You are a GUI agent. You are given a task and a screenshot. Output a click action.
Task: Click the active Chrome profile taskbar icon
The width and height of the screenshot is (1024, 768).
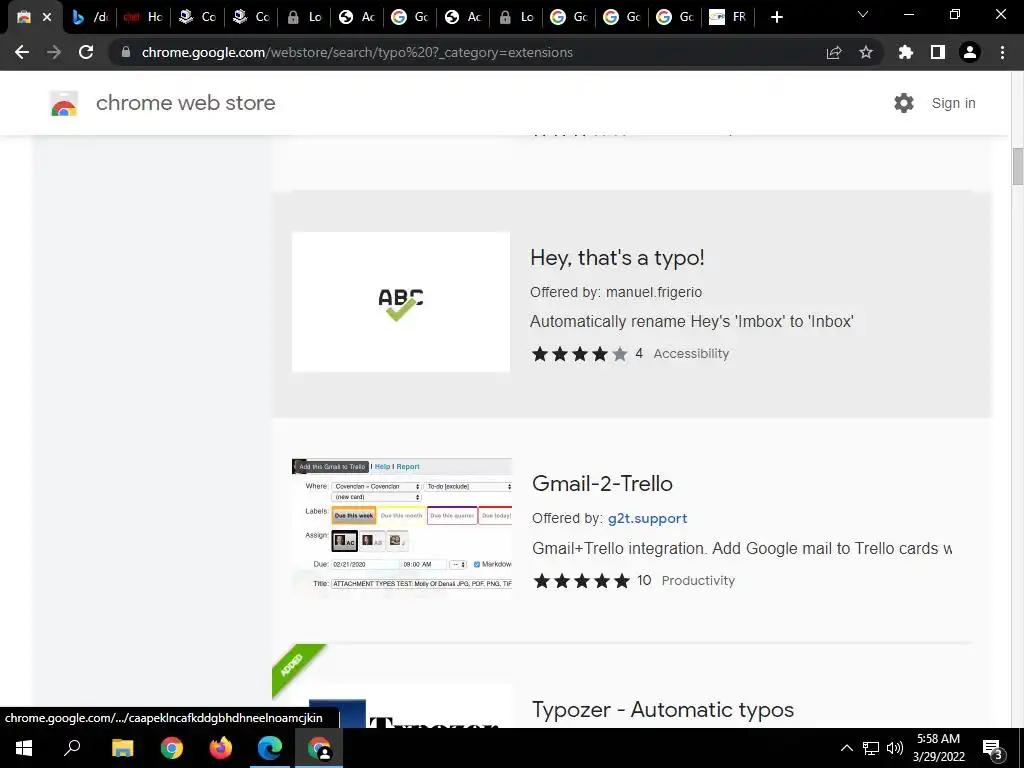click(319, 748)
